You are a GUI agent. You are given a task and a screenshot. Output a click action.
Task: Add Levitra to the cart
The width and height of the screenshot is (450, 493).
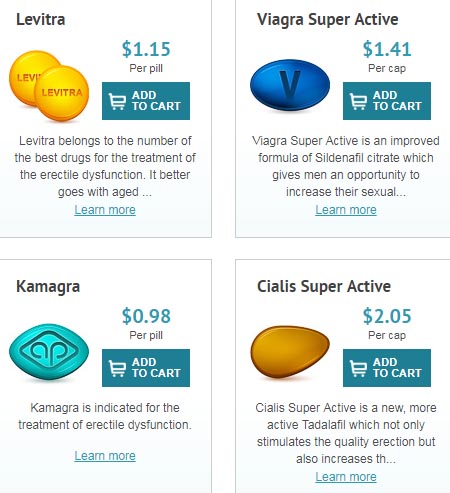click(146, 101)
